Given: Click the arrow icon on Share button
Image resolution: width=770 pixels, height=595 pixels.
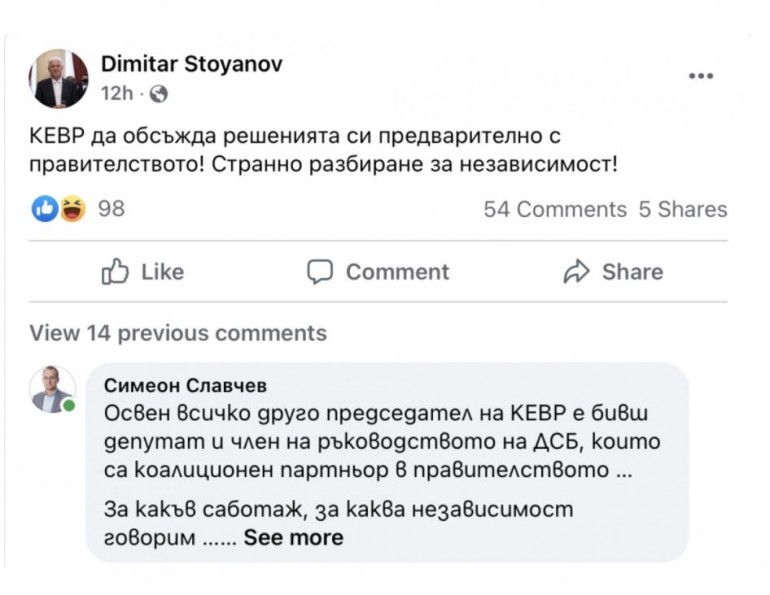Looking at the screenshot, I should point(577,272).
